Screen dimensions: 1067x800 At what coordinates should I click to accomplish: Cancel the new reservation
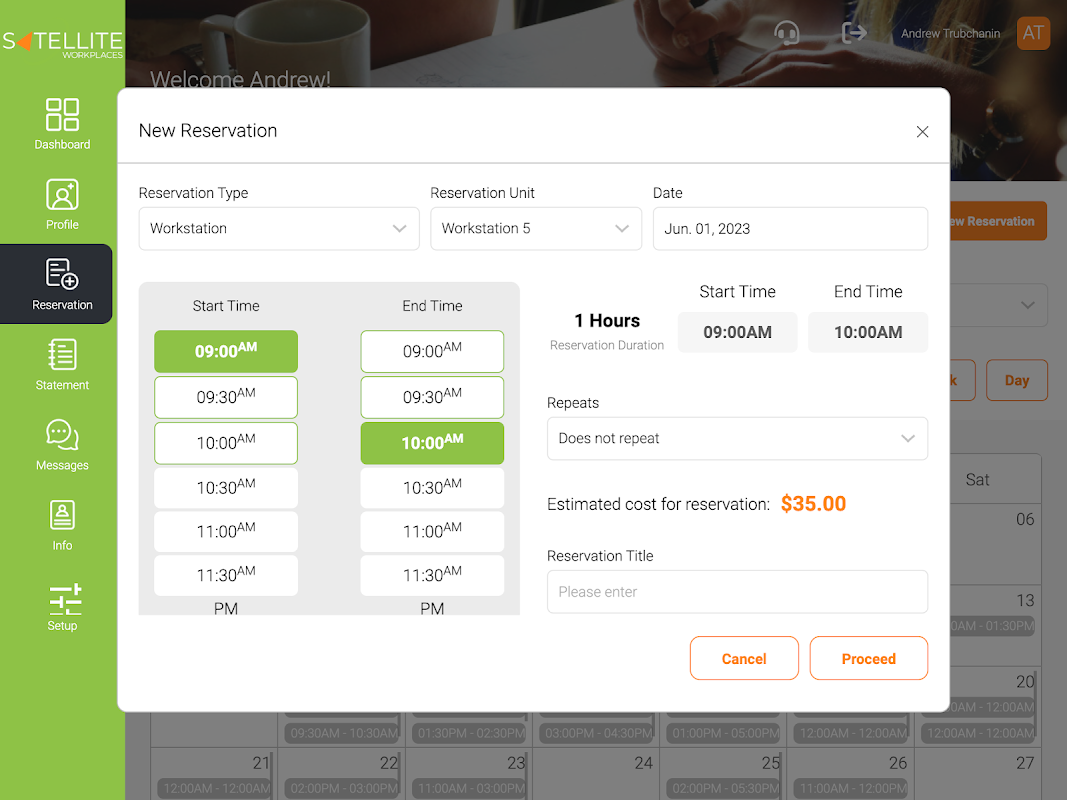coord(744,659)
